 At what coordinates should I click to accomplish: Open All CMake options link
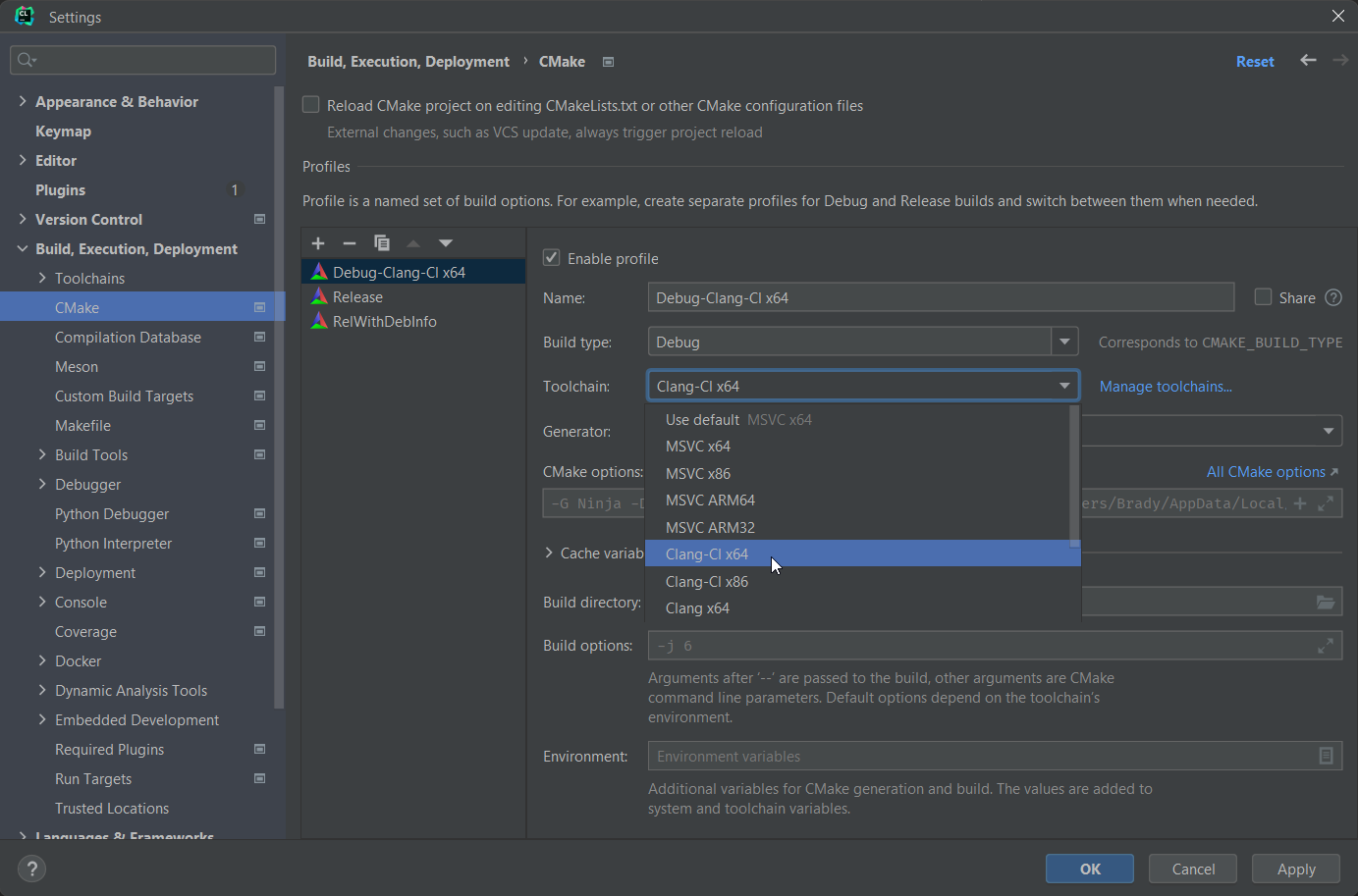click(1272, 472)
